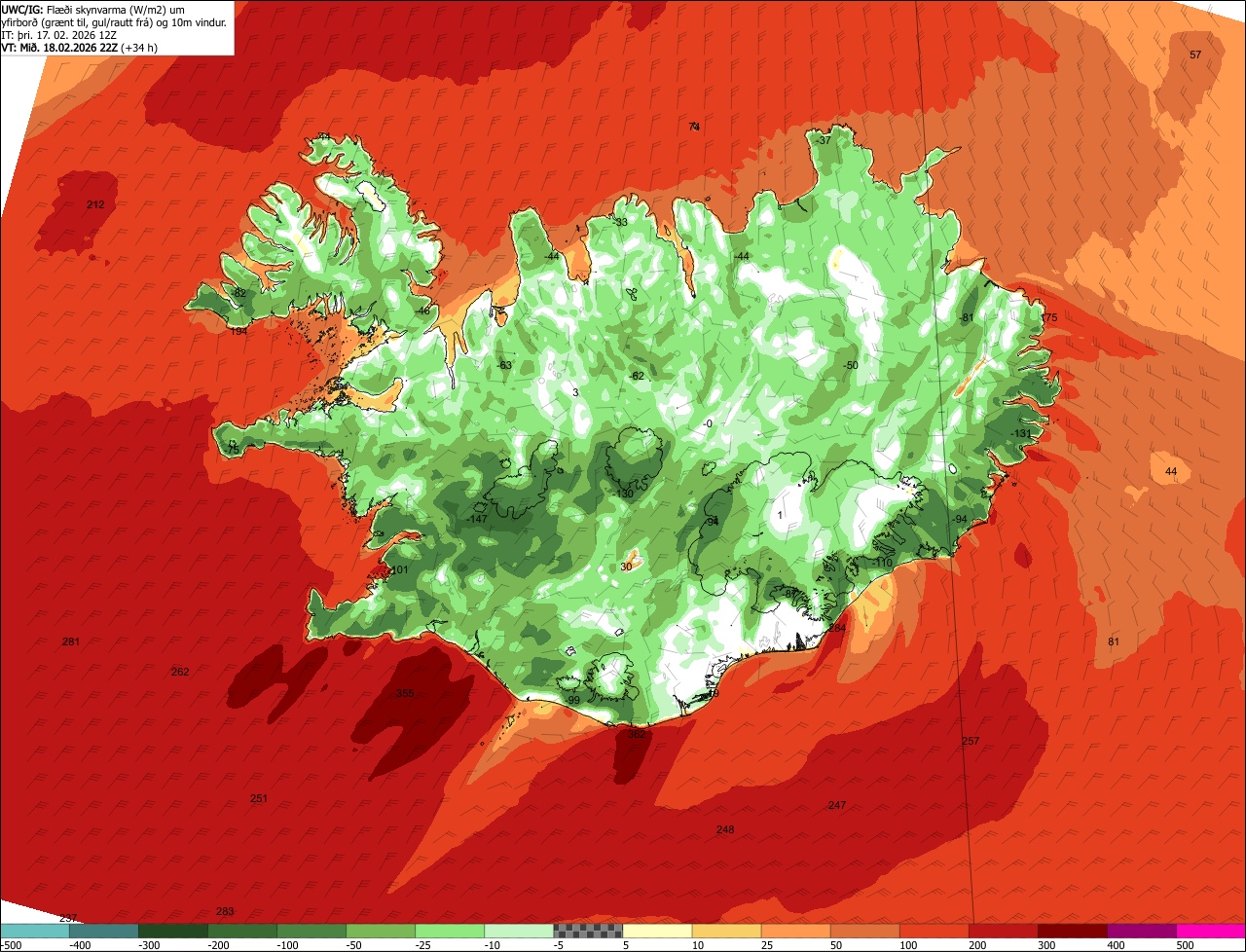
Task: Select the map value '-87' near Vatnajökull
Action: pyautogui.click(x=792, y=593)
